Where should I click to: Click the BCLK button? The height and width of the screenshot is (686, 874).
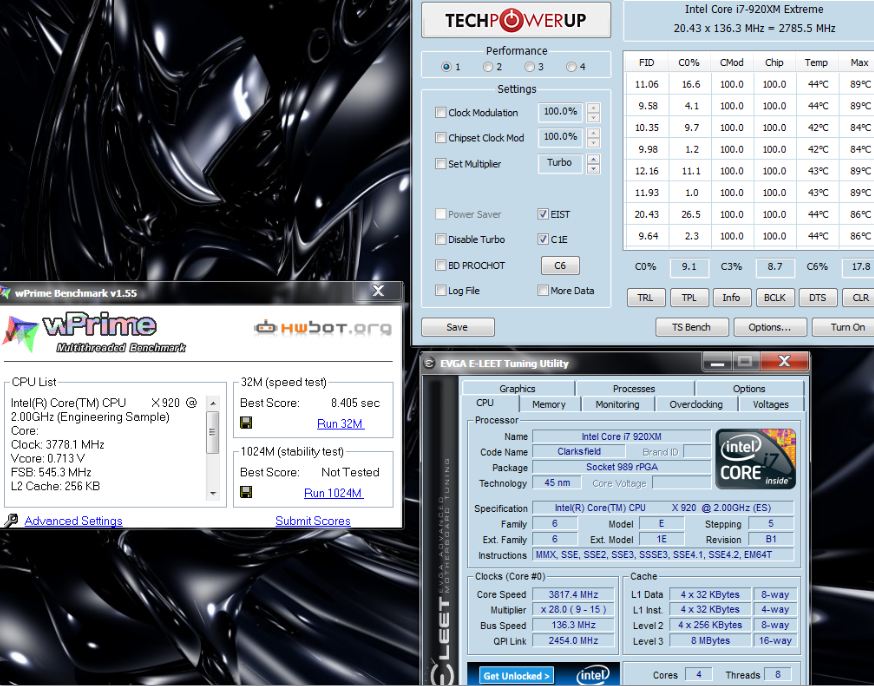775,298
